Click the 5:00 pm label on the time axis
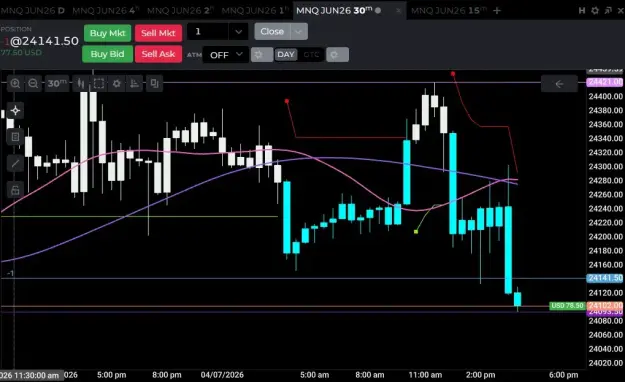 [x=112, y=375]
